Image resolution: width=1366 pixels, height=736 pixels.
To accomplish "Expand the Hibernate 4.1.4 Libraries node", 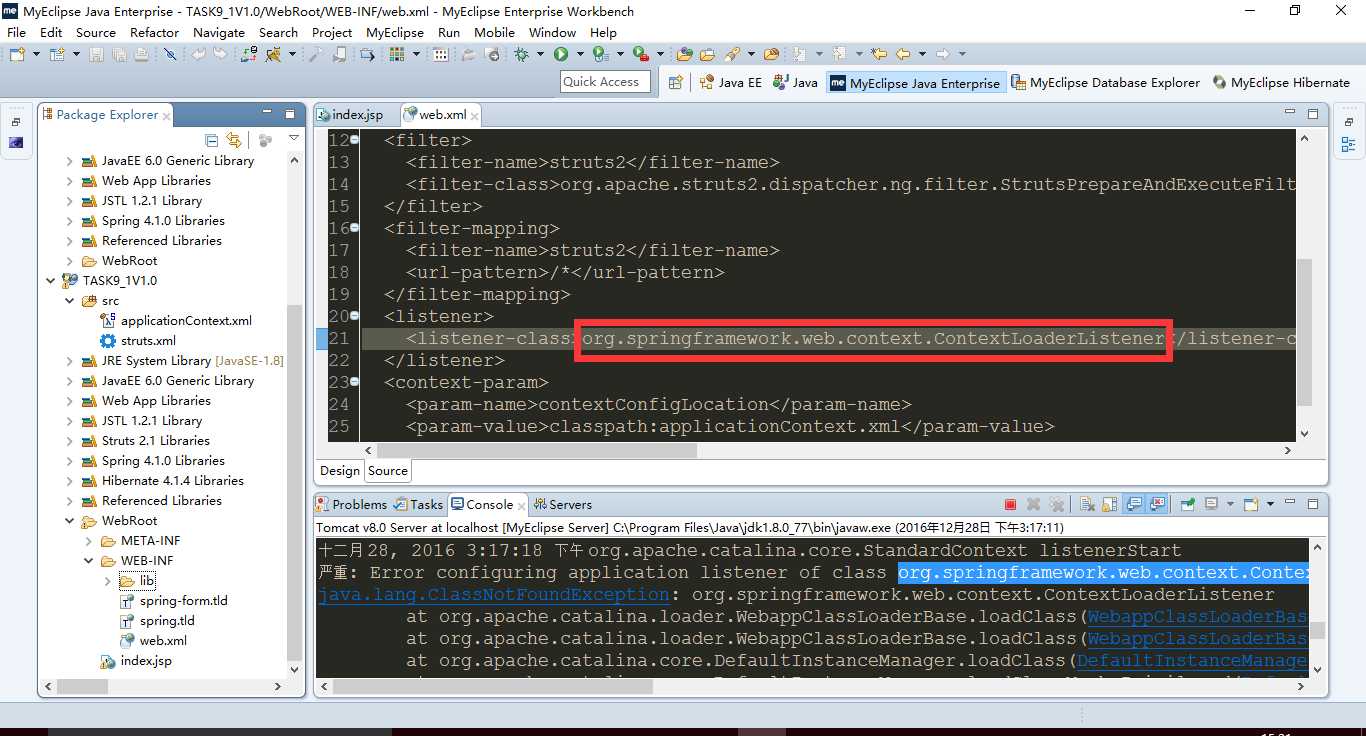I will coord(70,481).
